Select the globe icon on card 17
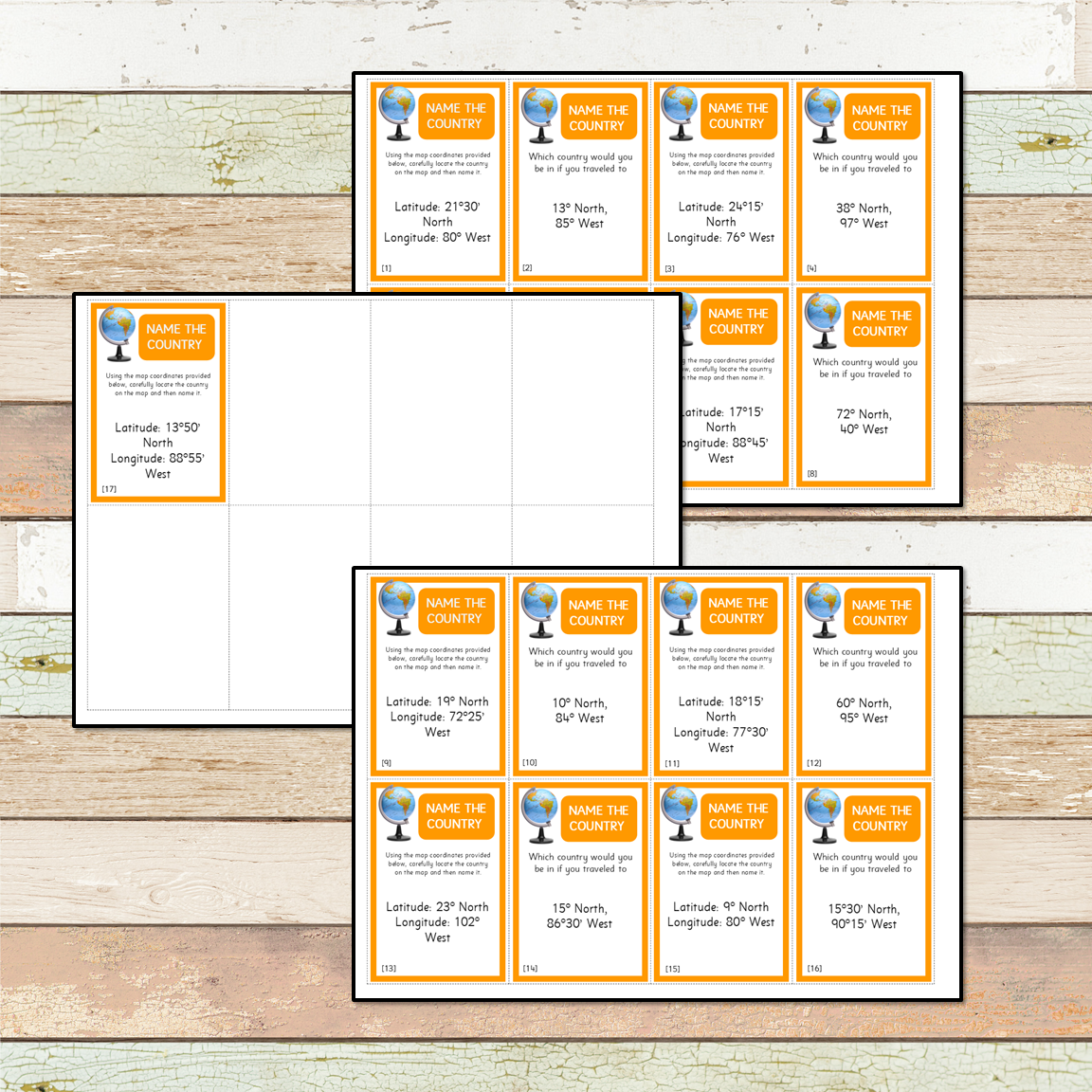The image size is (1092, 1092). pyautogui.click(x=118, y=333)
